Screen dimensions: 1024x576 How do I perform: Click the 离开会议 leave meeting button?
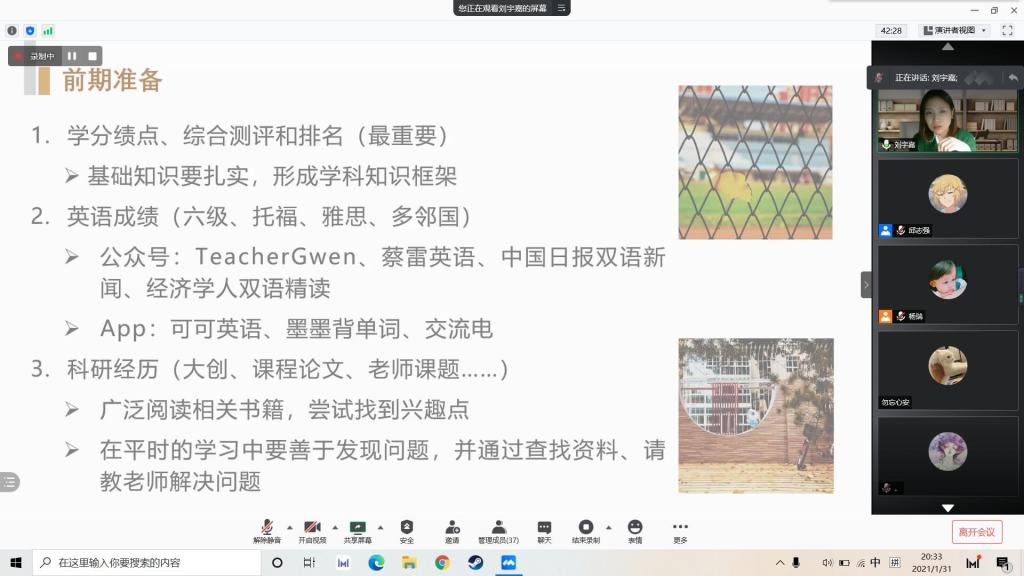pyautogui.click(x=976, y=532)
